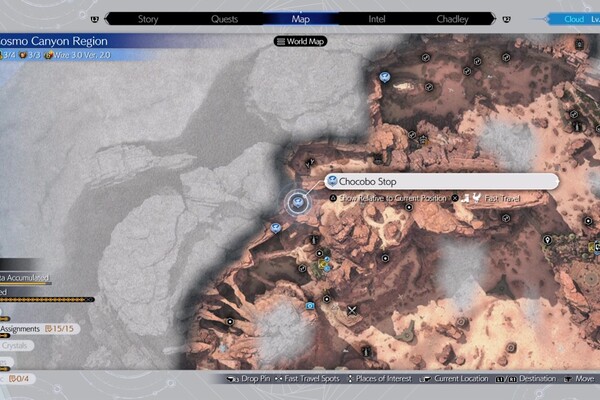Click the Cosmo Canyon Region title
The height and width of the screenshot is (400, 600).
54,41
